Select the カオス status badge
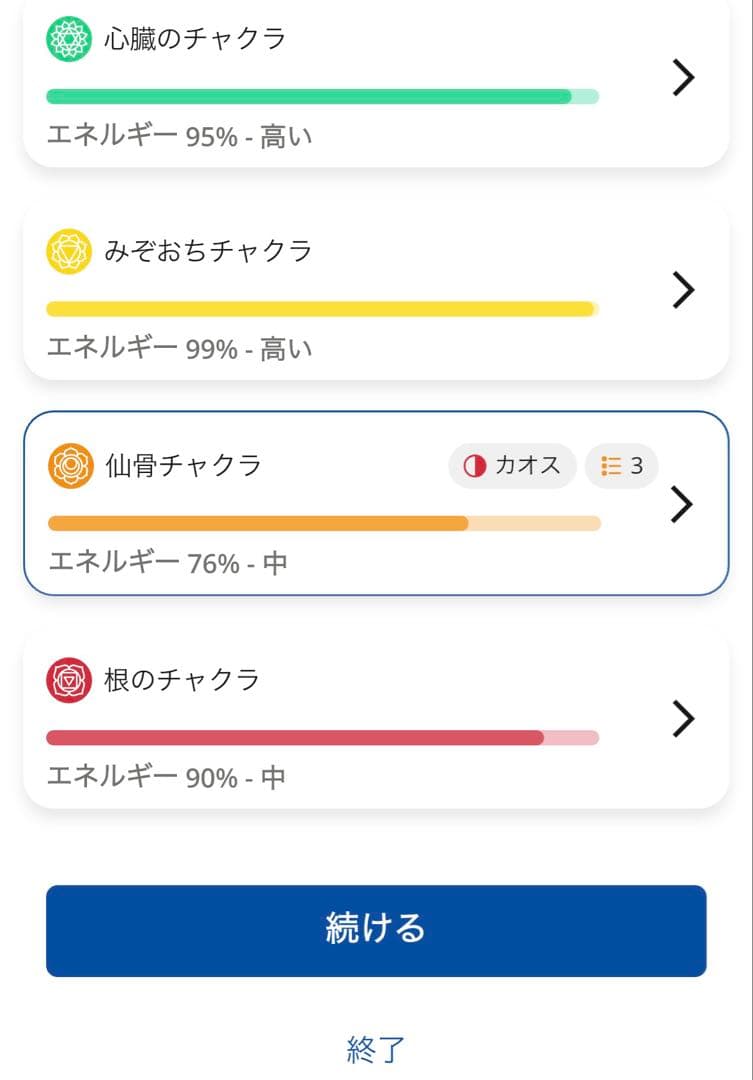The width and height of the screenshot is (753, 1080). click(512, 466)
